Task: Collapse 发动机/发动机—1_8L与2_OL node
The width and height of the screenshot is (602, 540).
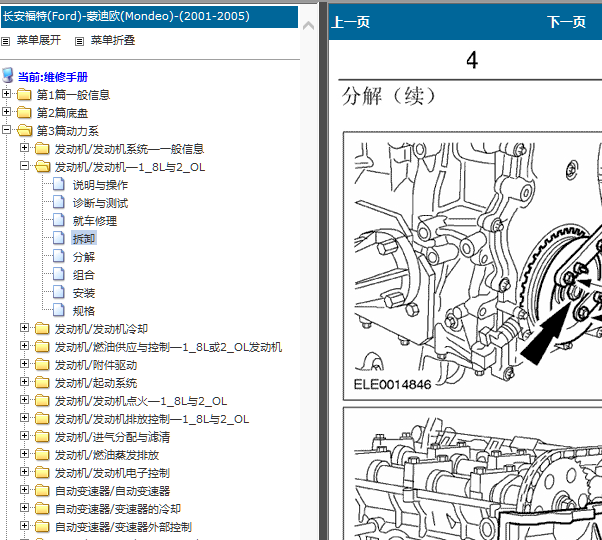Action: [24, 165]
